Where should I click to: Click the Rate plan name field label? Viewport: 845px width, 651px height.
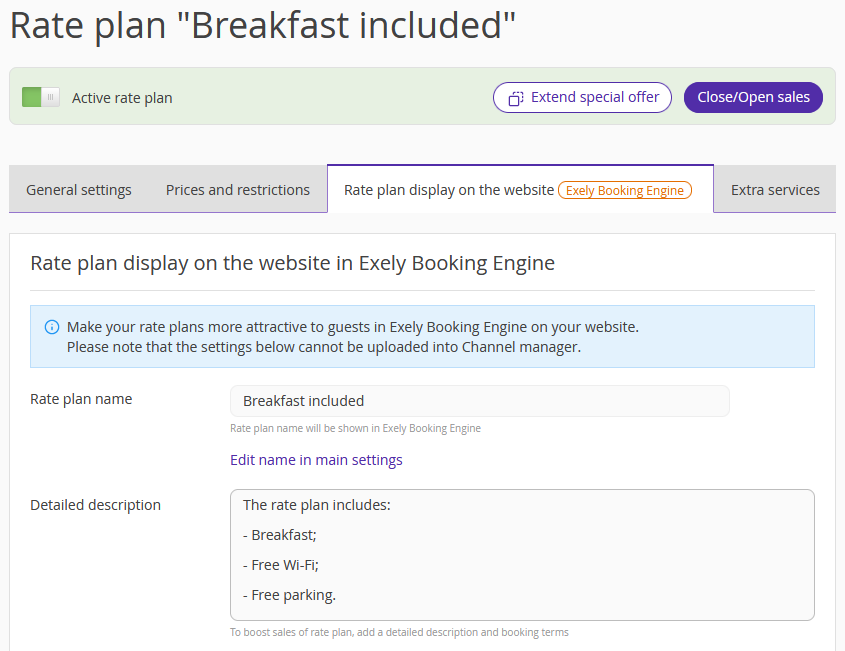click(x=81, y=399)
